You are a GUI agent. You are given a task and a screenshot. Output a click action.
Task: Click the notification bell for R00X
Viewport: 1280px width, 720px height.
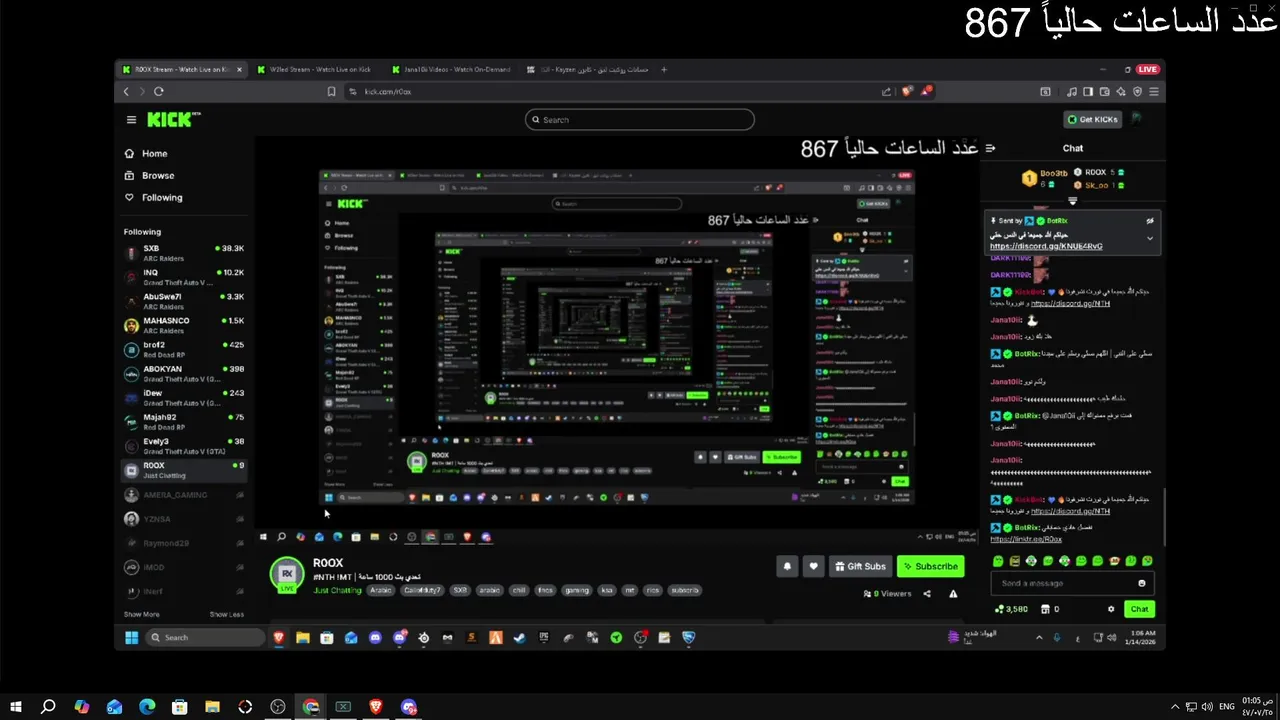787,566
